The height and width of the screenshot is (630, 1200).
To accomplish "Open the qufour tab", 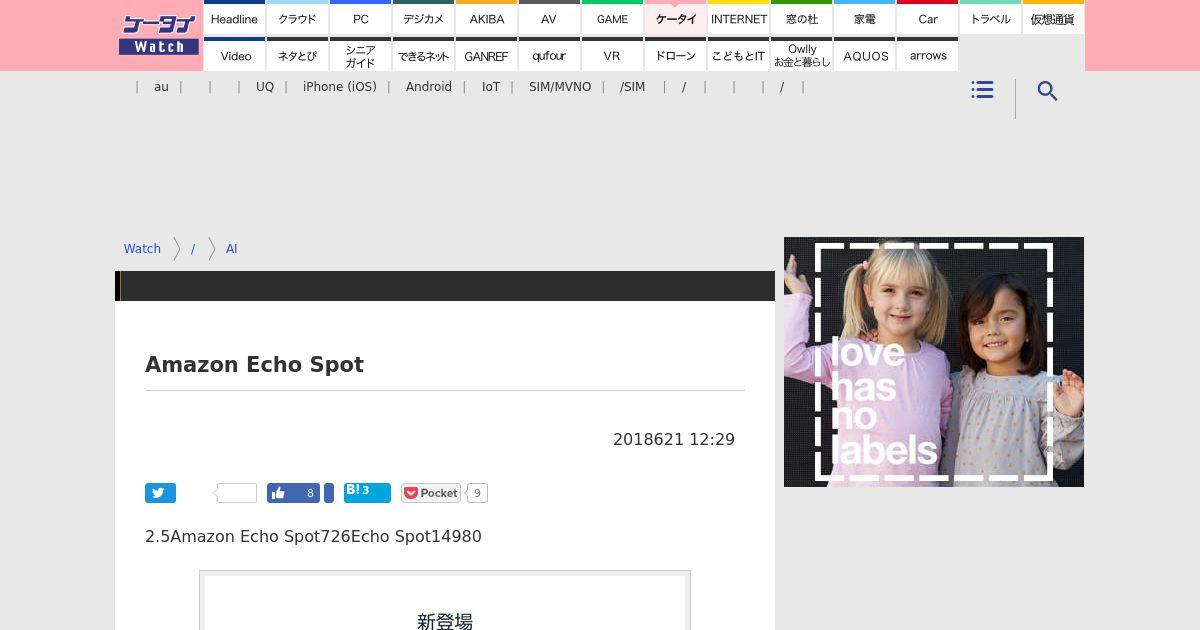I will click(549, 55).
